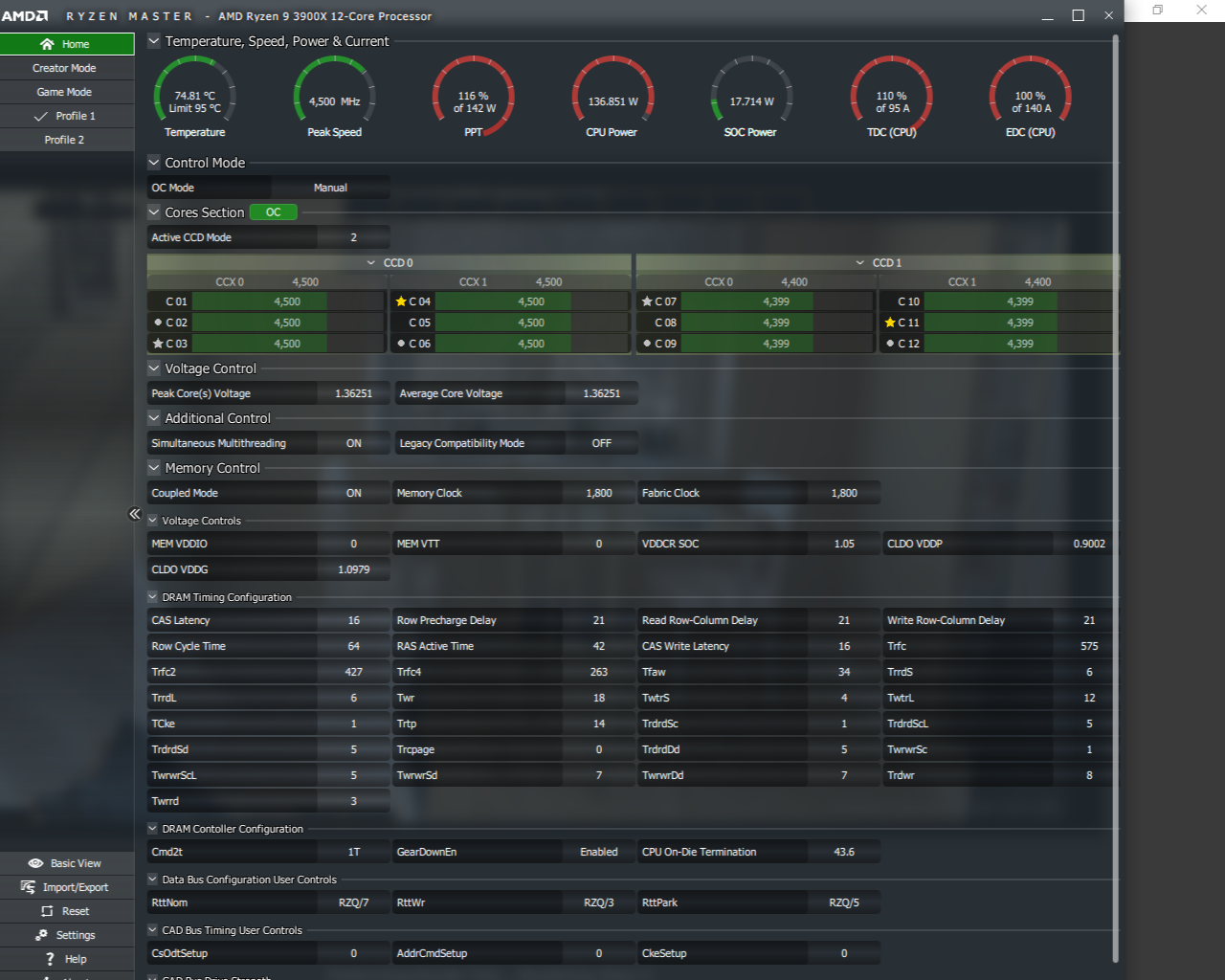Click the Help question mark icon
This screenshot has height=980, width=1225.
click(x=50, y=959)
